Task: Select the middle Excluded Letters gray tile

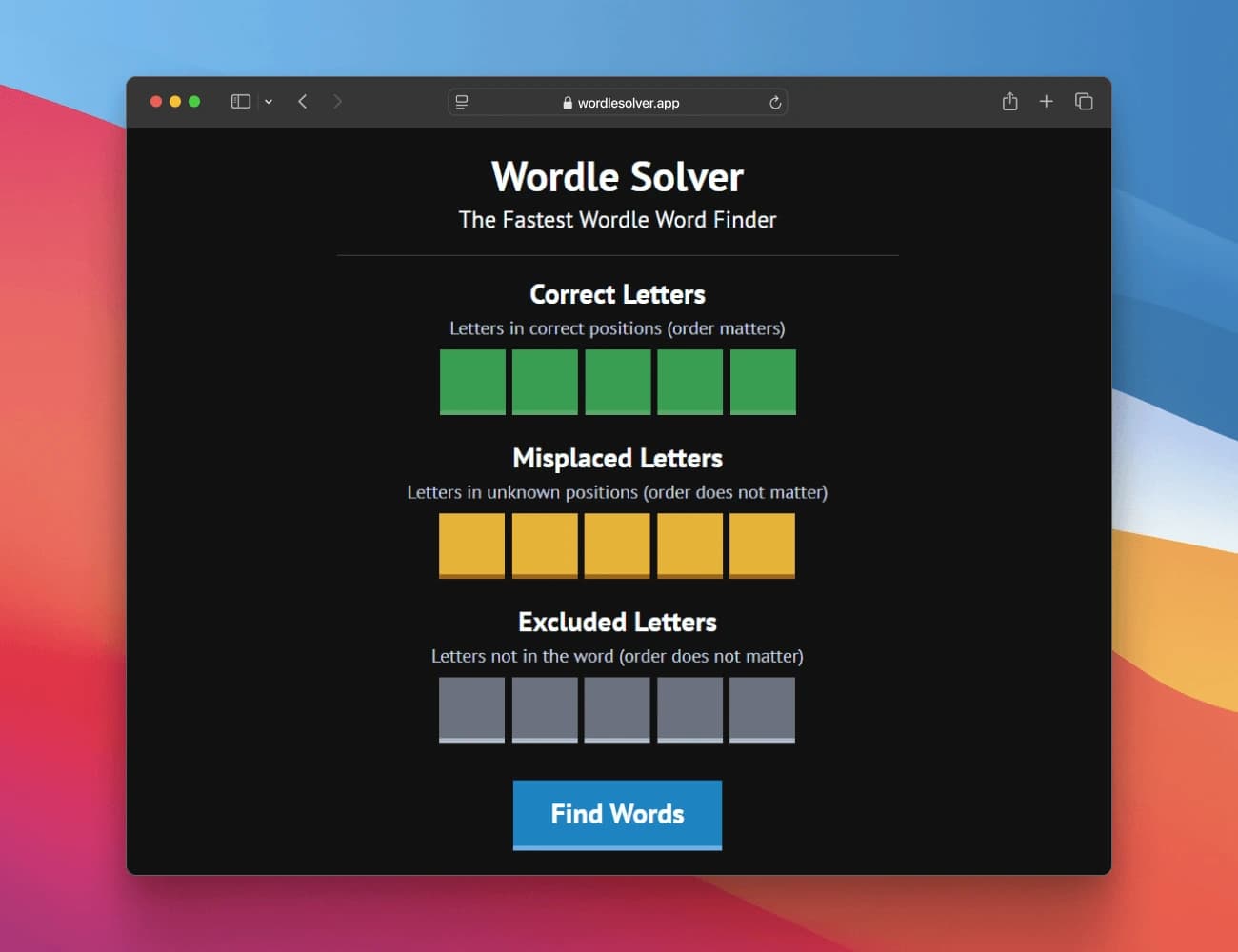Action: pyautogui.click(x=616, y=709)
